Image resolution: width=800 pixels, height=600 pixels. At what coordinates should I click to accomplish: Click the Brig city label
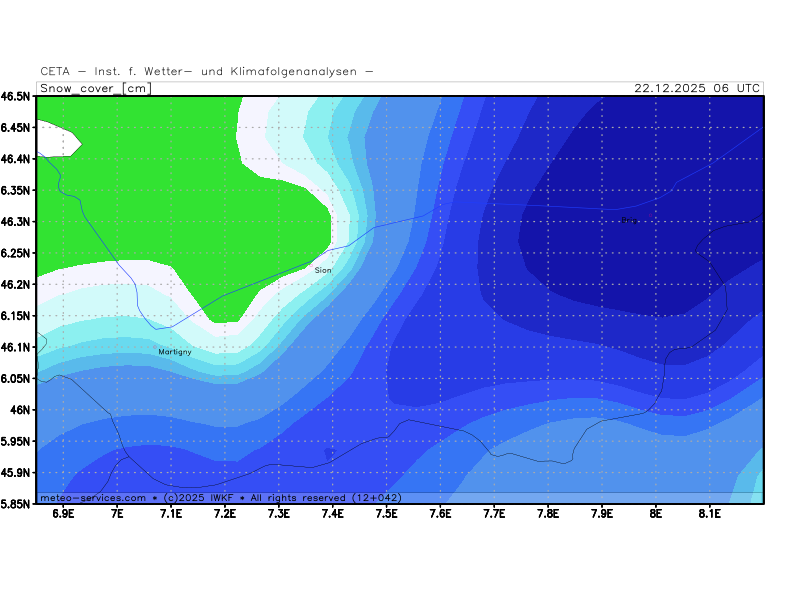(628, 220)
